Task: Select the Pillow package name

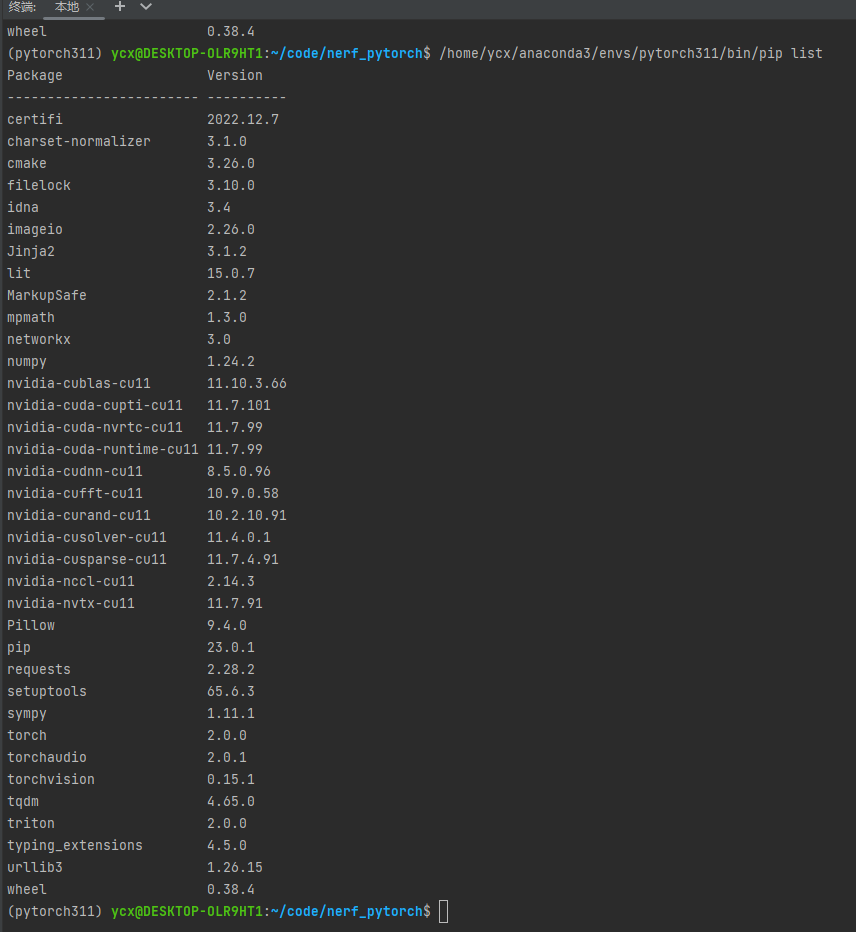Action: [31, 625]
